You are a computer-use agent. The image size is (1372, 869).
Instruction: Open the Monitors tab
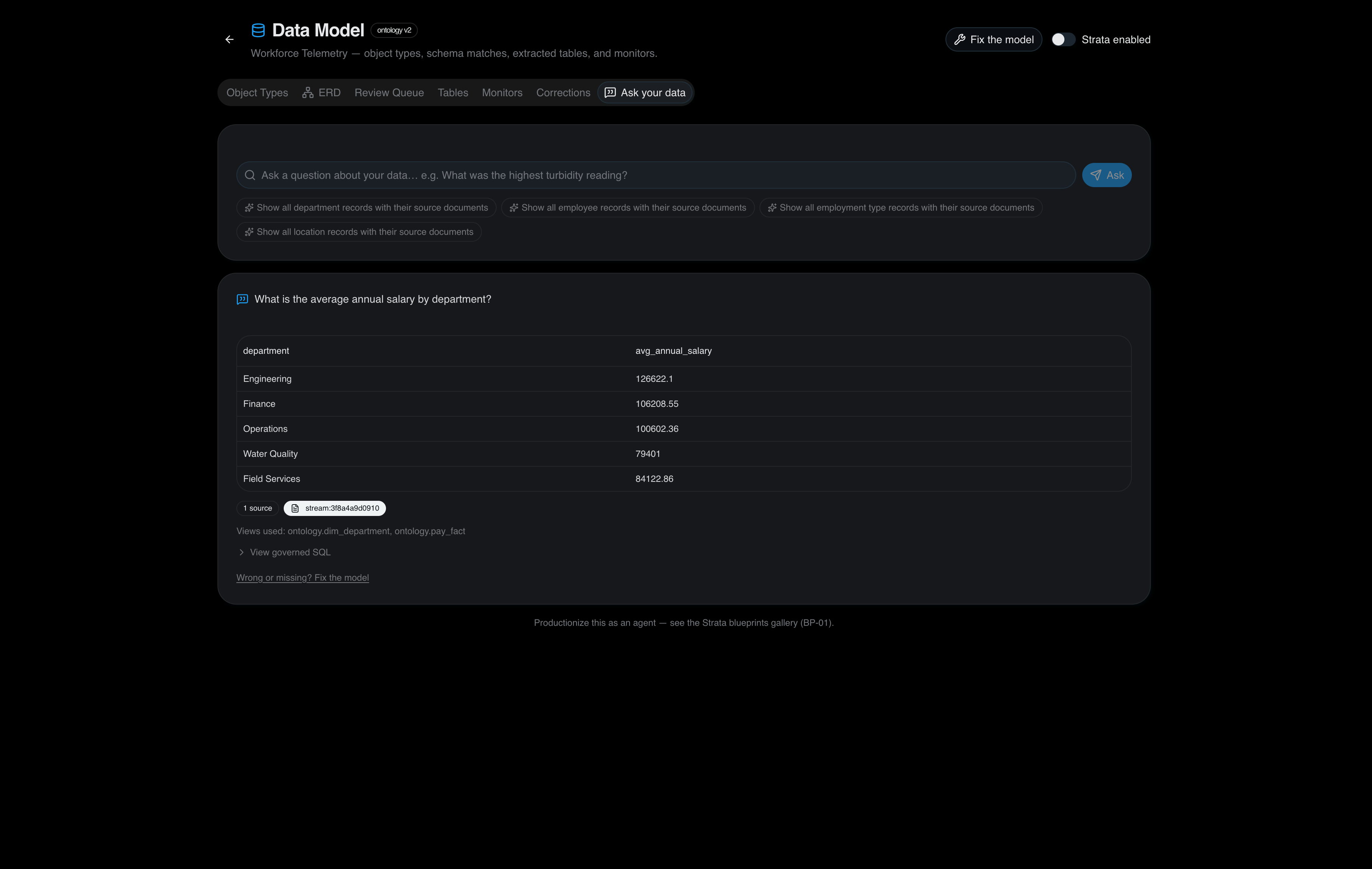pyautogui.click(x=502, y=92)
